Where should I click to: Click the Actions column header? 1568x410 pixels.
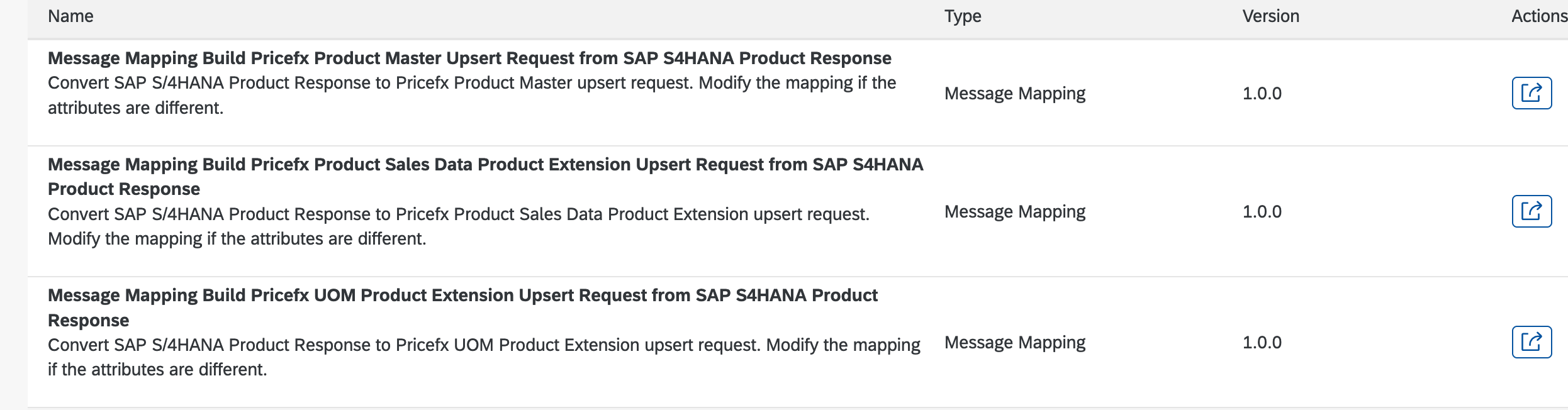[1538, 16]
